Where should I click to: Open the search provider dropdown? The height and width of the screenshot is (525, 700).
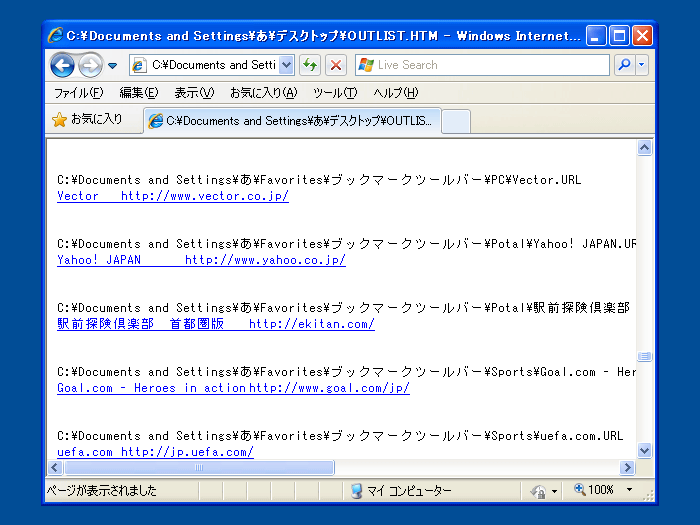(x=642, y=65)
